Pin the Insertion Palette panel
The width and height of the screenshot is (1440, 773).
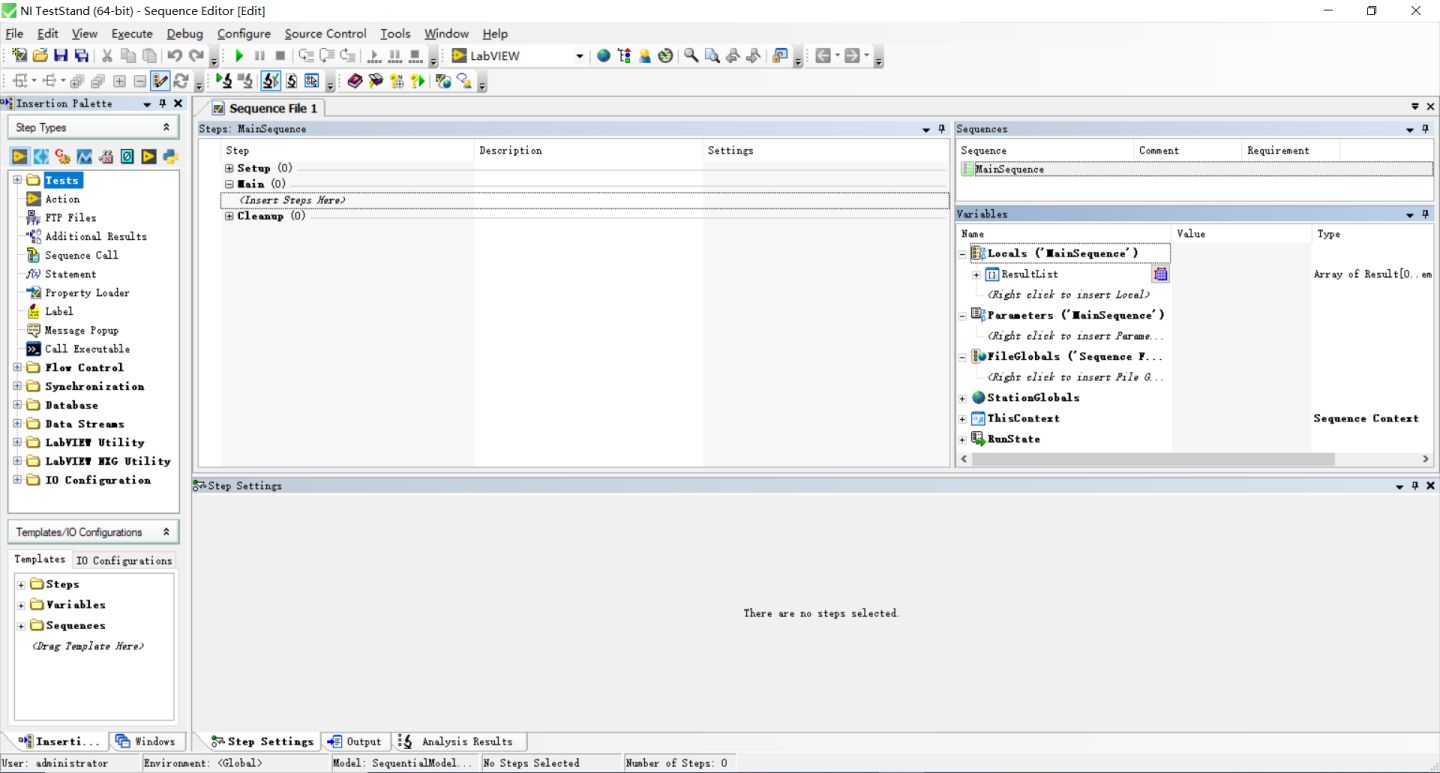point(163,104)
